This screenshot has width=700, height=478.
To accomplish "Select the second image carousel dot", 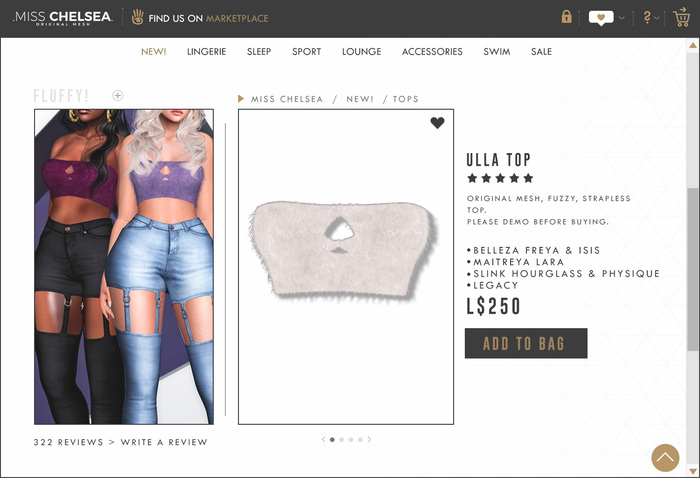I will pos(342,440).
